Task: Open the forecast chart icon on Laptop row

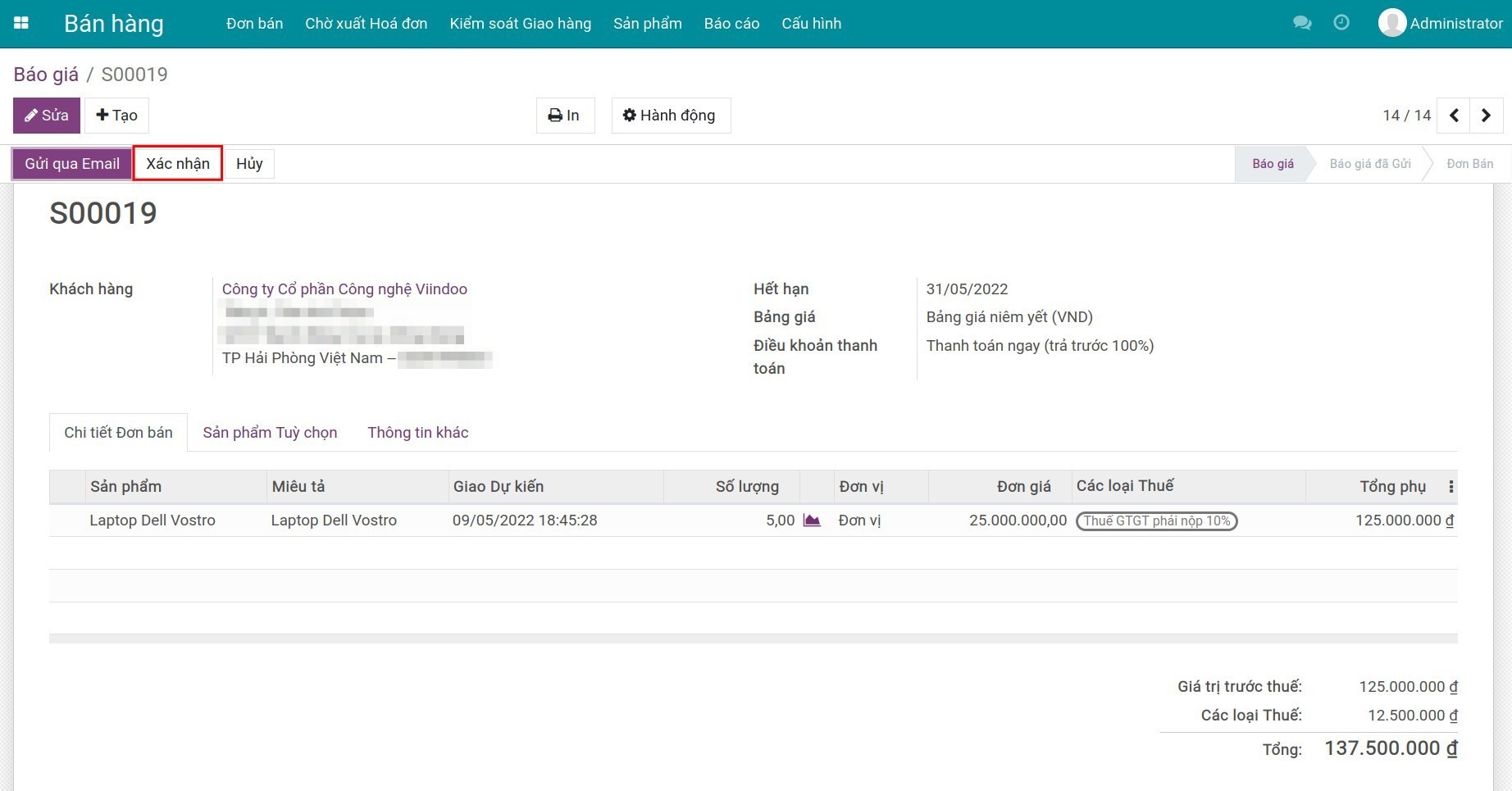Action: coord(812,520)
